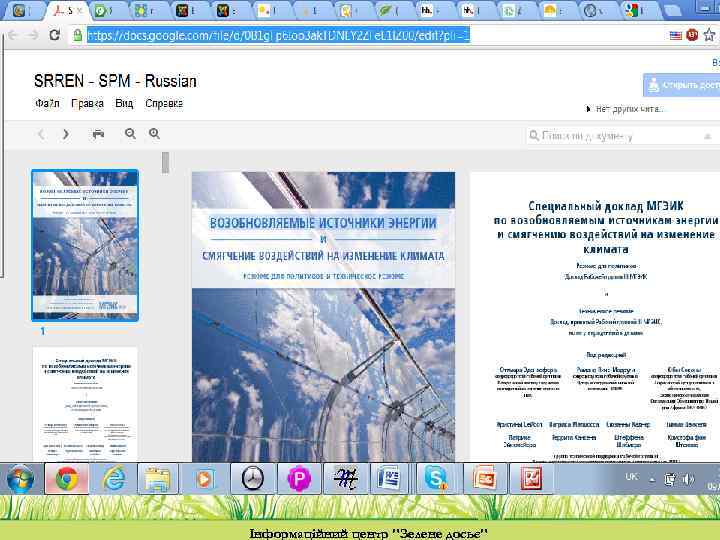Click the search field collapse arrow
720x540 pixels.
pos(707,136)
